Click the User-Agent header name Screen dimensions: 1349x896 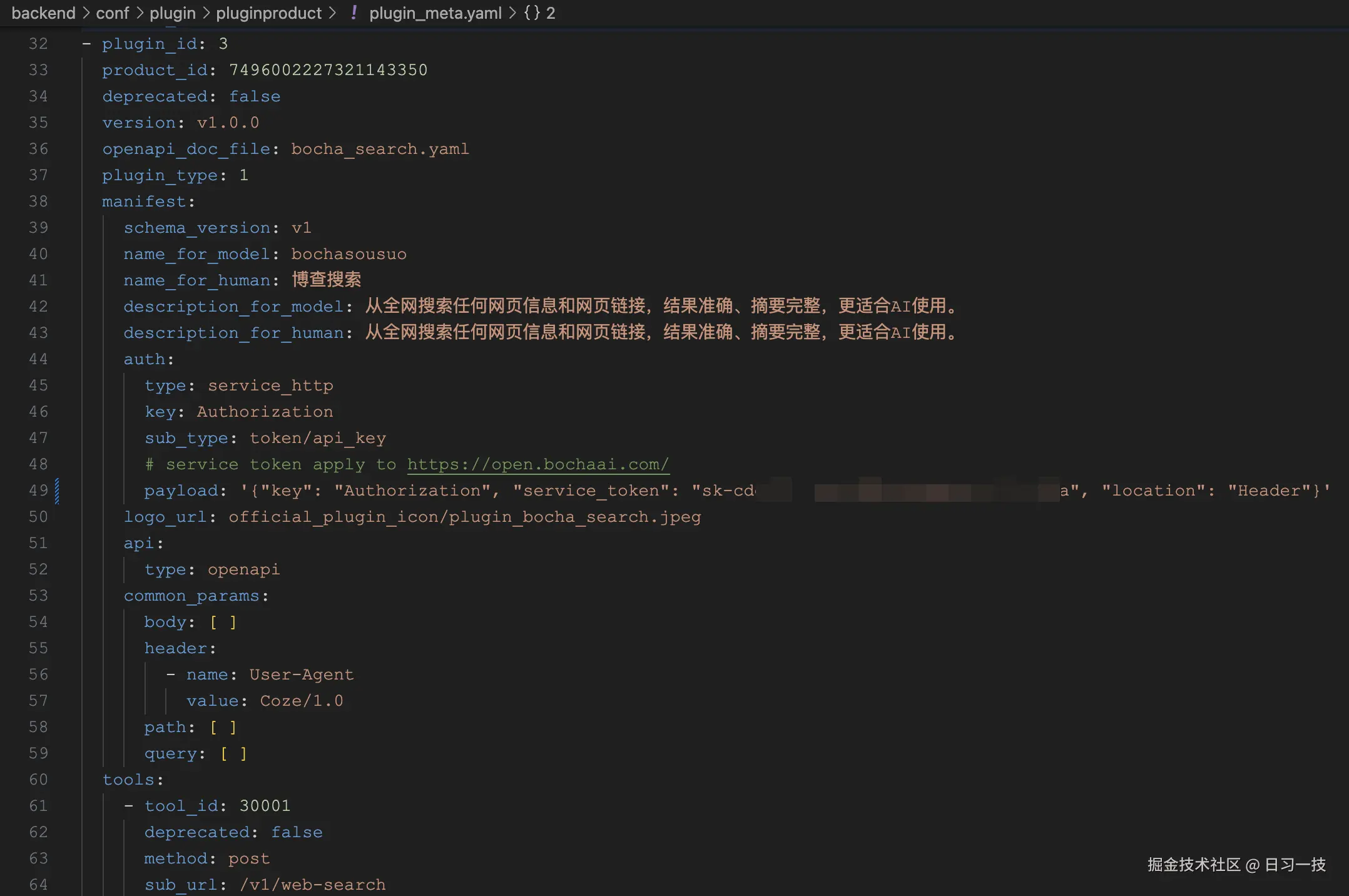(x=301, y=675)
